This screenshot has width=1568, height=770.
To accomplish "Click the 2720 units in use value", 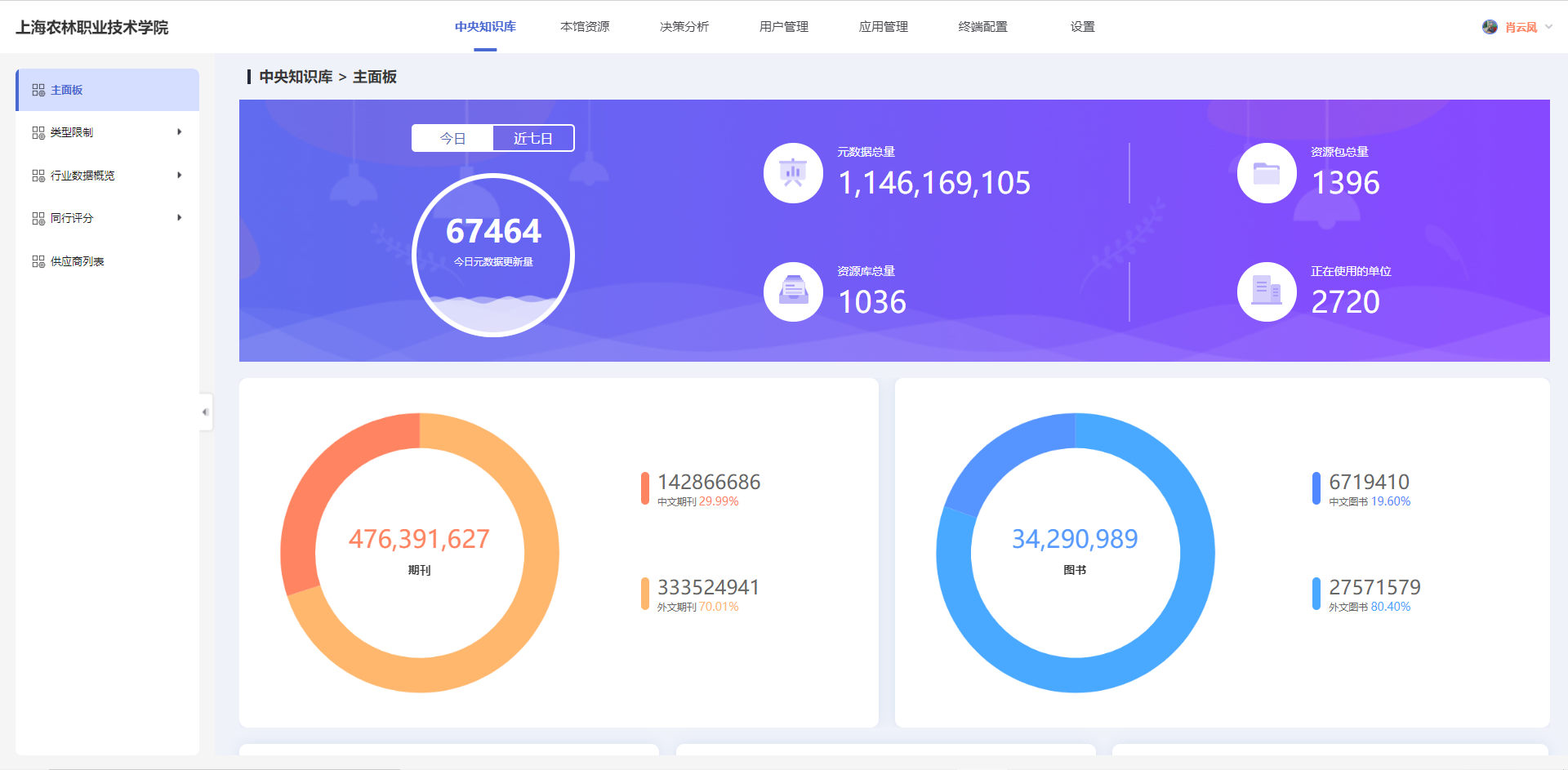I will [x=1346, y=302].
